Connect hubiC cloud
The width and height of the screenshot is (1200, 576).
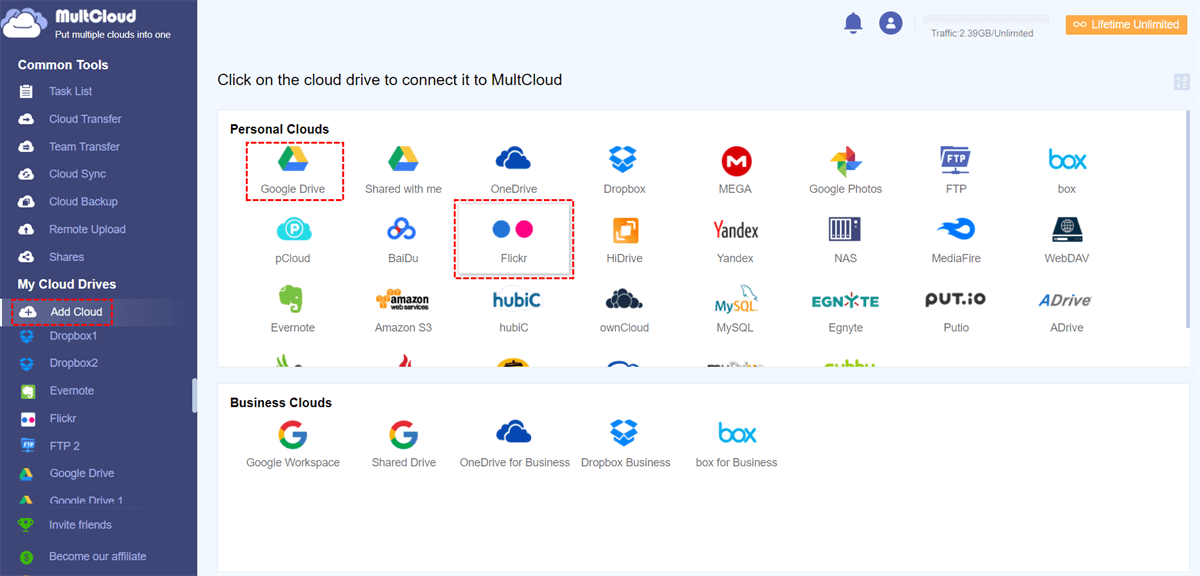coord(513,309)
